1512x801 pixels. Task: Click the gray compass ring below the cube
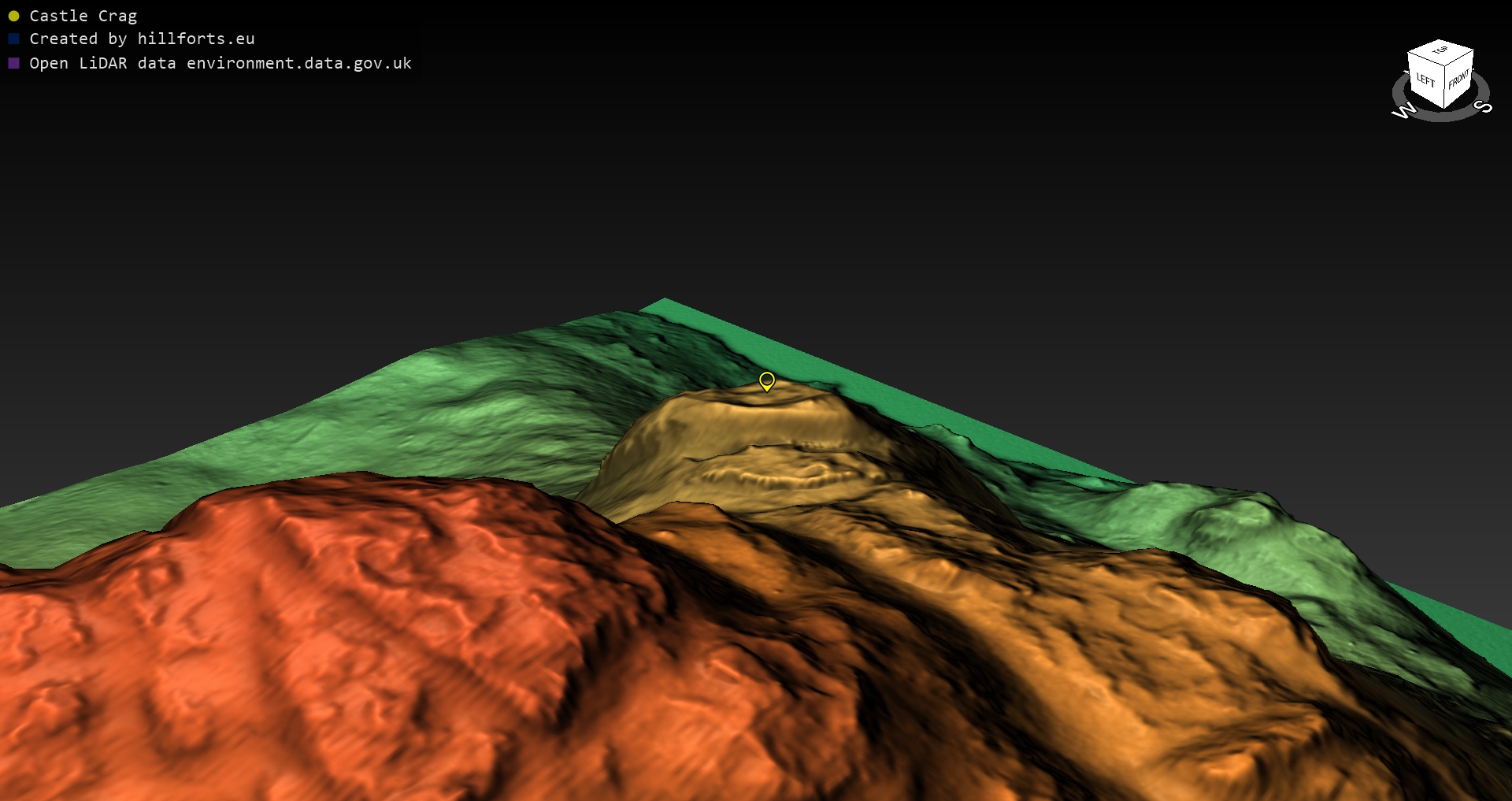coord(1441,115)
